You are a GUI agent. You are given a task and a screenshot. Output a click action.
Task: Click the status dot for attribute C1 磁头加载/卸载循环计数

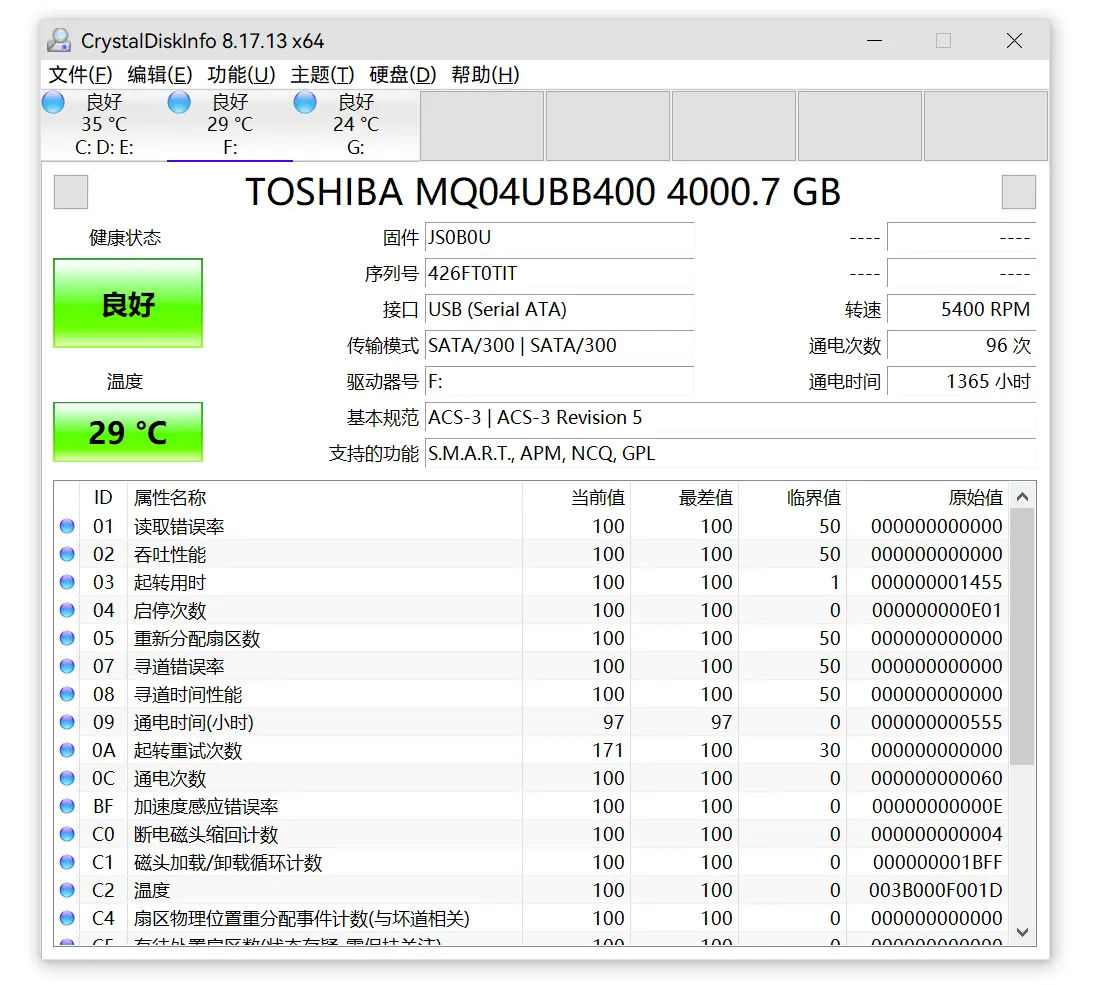click(x=67, y=862)
